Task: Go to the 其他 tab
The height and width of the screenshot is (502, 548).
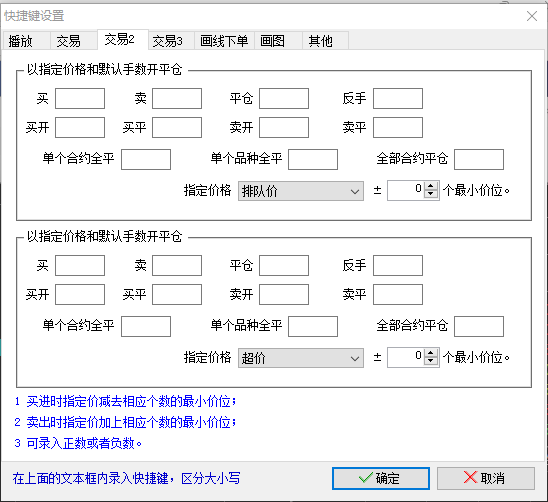Action: pos(325,41)
